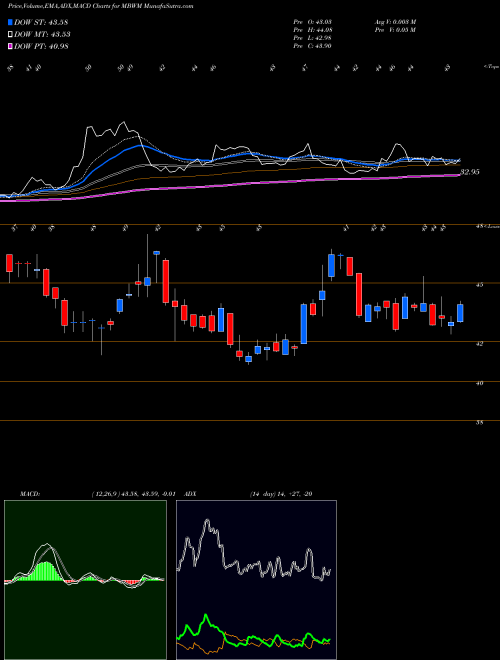
Task: Click the tall blue candle peaking near 46.5
Action: [332, 265]
